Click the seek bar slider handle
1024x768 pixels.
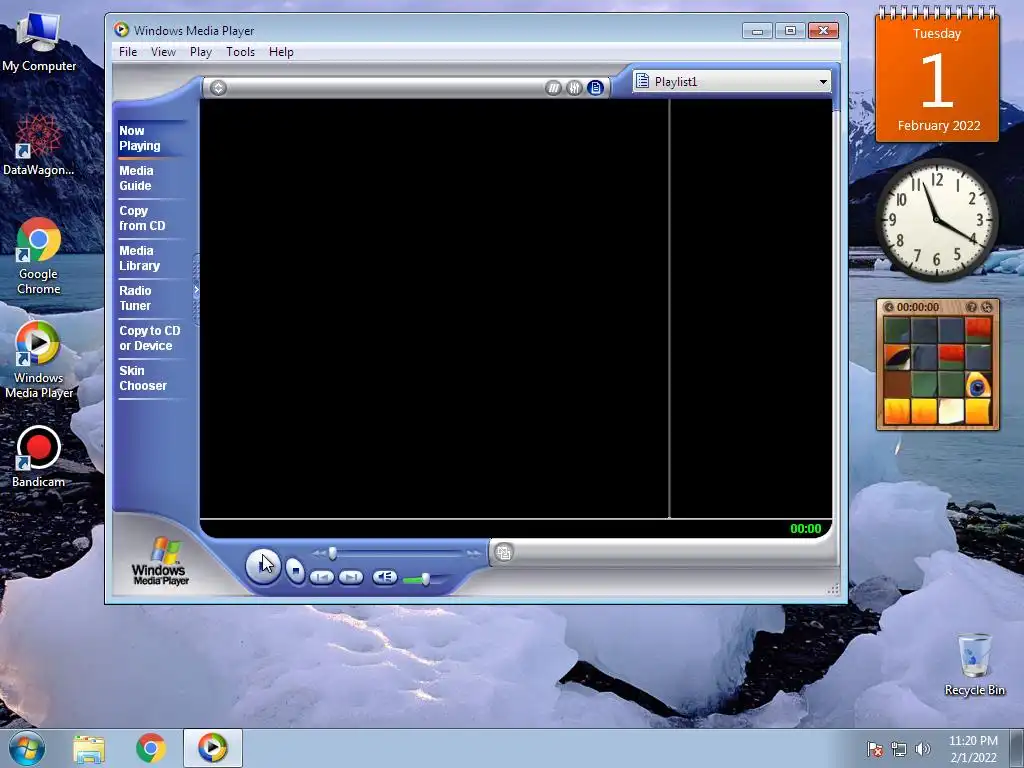(x=332, y=554)
